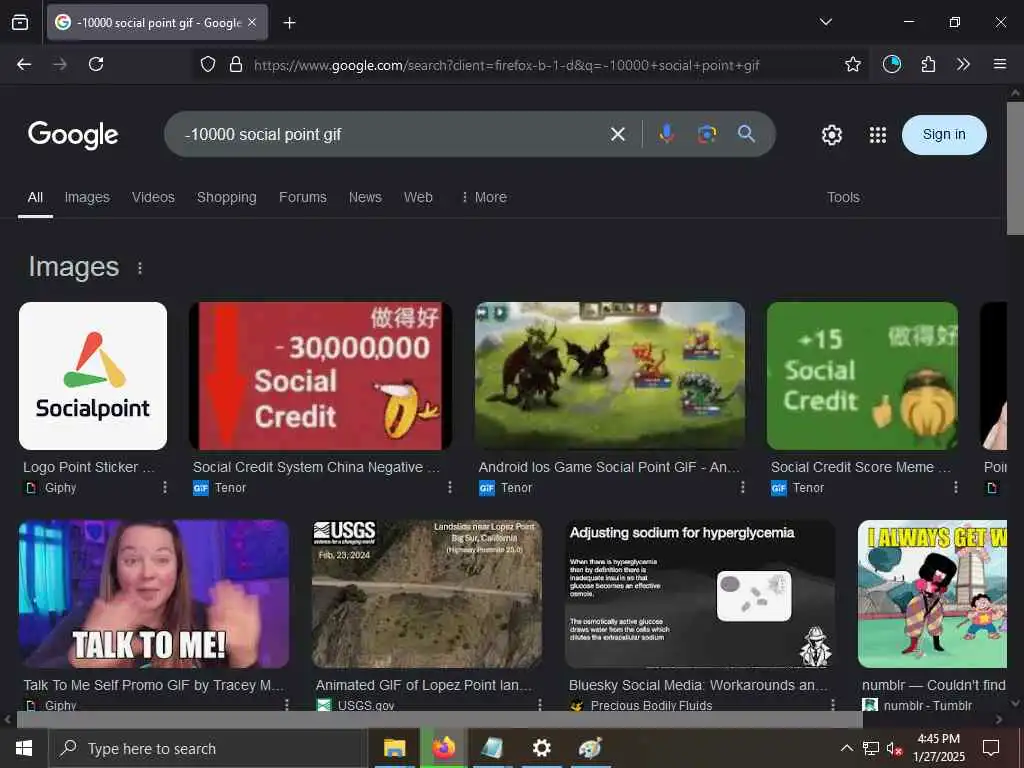Open more options for Logo Point Sticker
This screenshot has width=1024, height=768.
[x=165, y=487]
